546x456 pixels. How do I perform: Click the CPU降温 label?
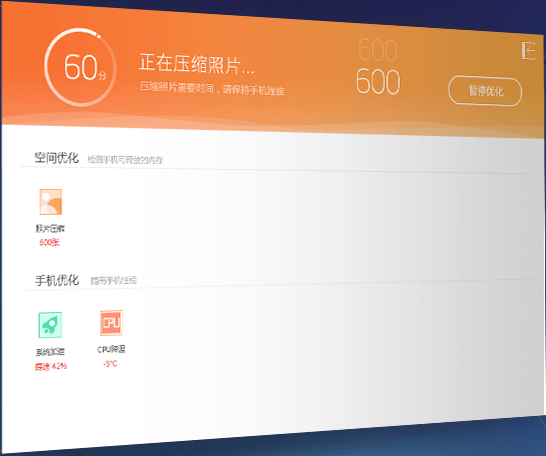pos(111,349)
